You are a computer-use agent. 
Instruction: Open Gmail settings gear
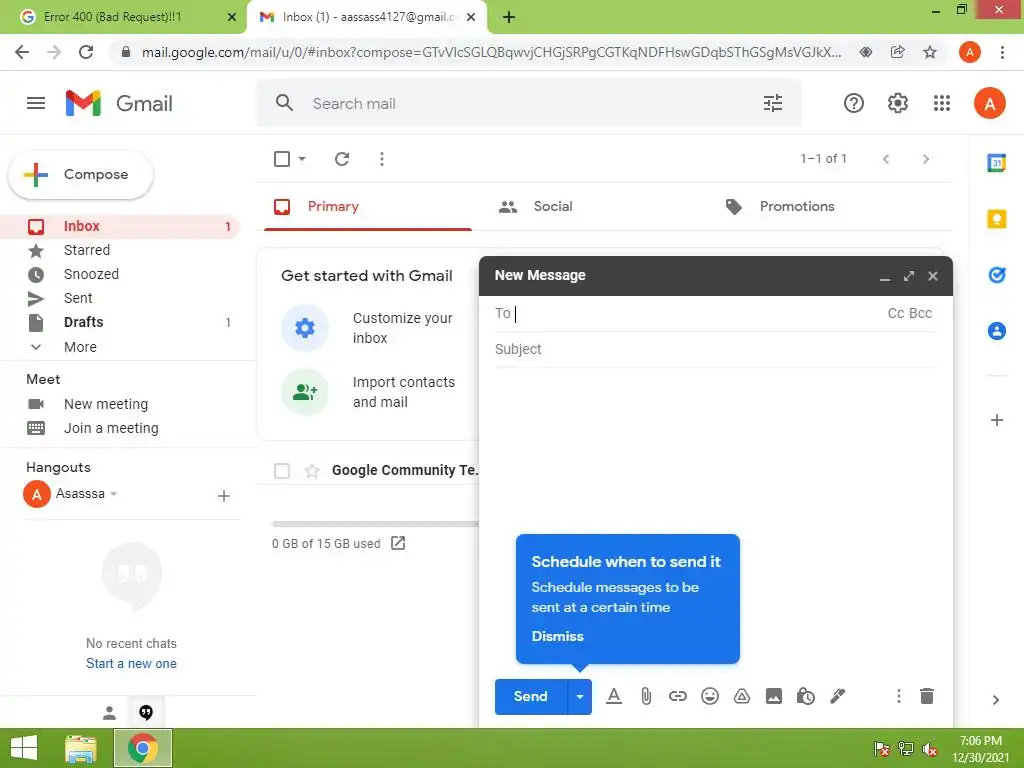(x=898, y=103)
